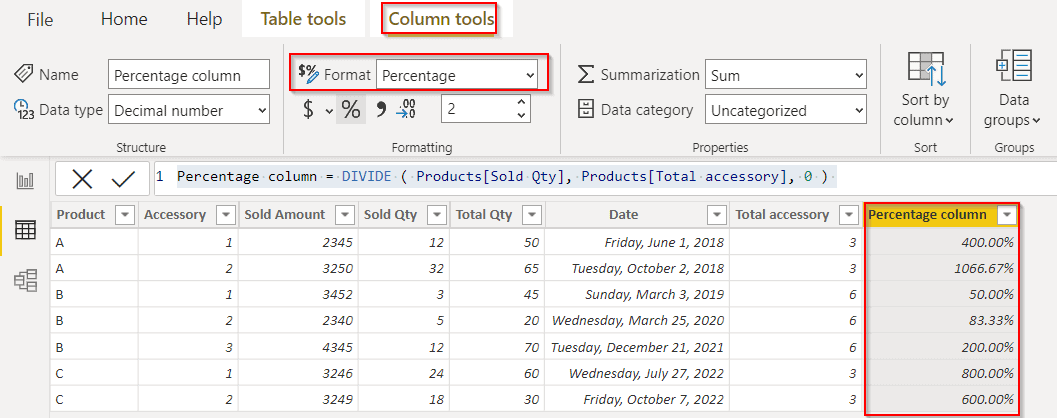Switch to the Table tools tab
Viewport: 1057px width, 418px height.
click(303, 19)
